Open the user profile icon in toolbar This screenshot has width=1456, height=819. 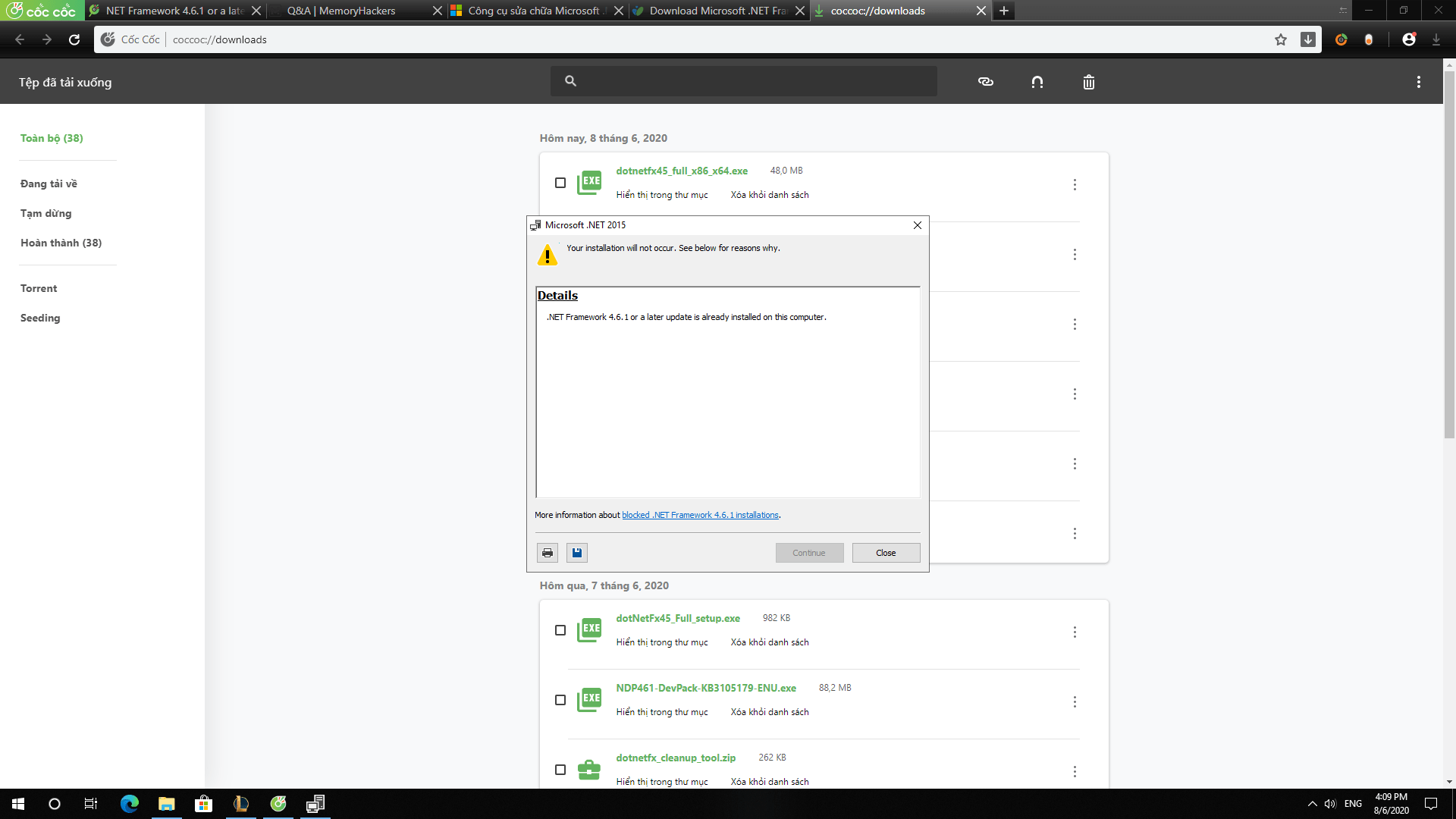coord(1409,39)
